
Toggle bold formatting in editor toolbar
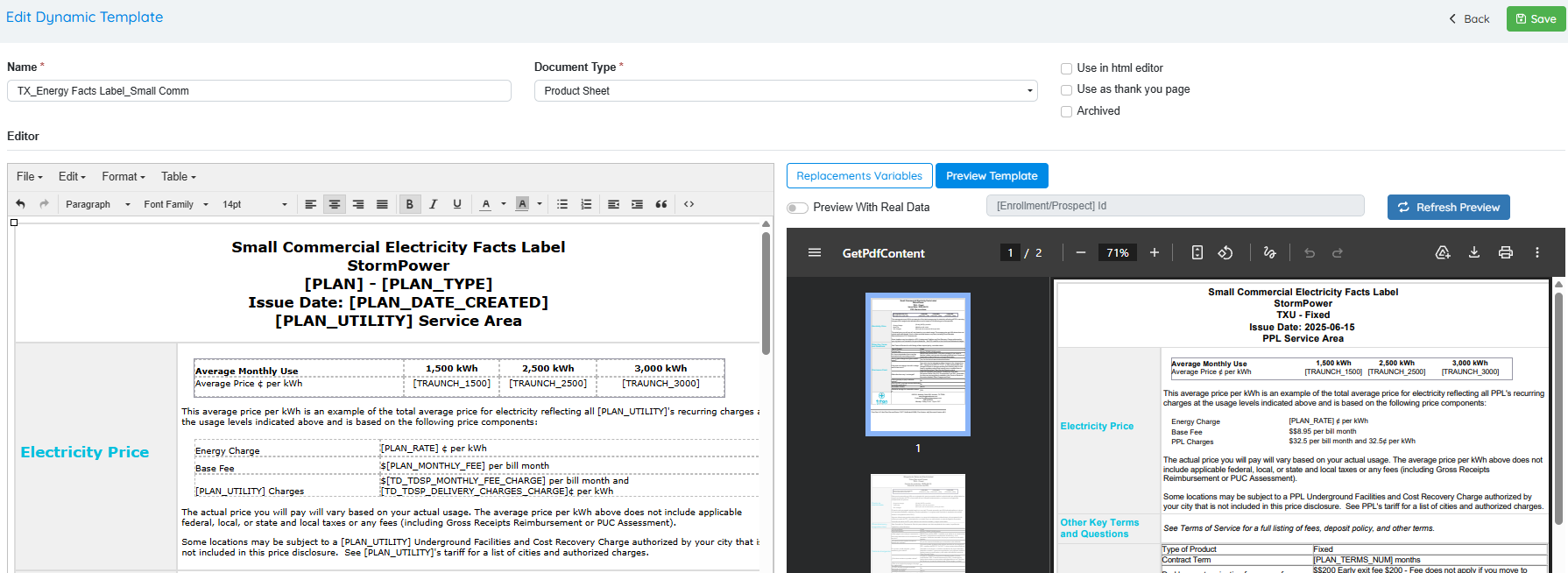click(409, 204)
